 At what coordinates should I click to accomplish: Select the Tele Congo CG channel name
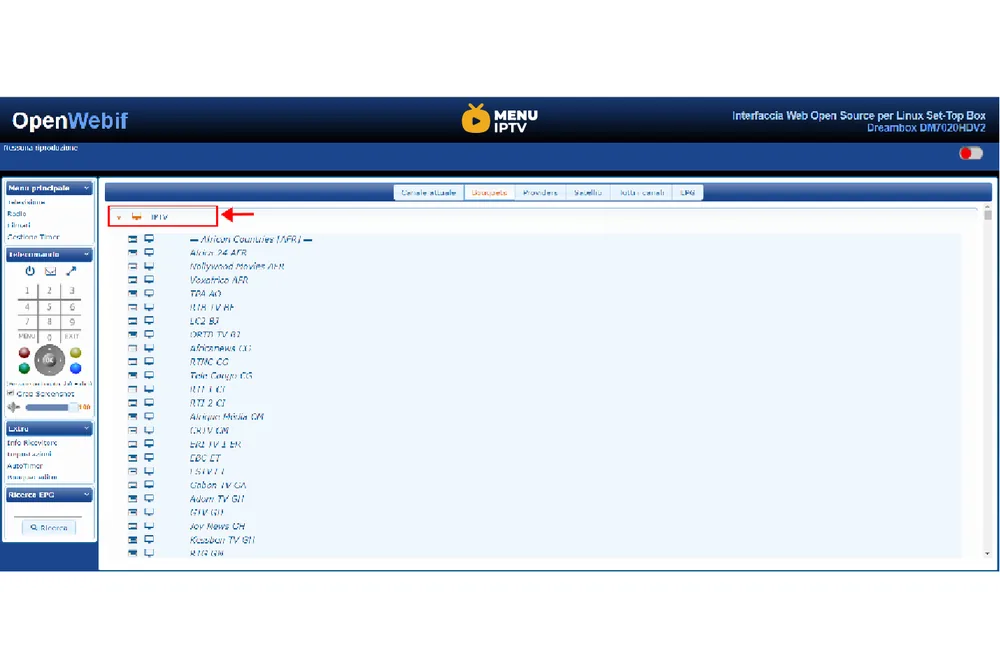coord(221,376)
